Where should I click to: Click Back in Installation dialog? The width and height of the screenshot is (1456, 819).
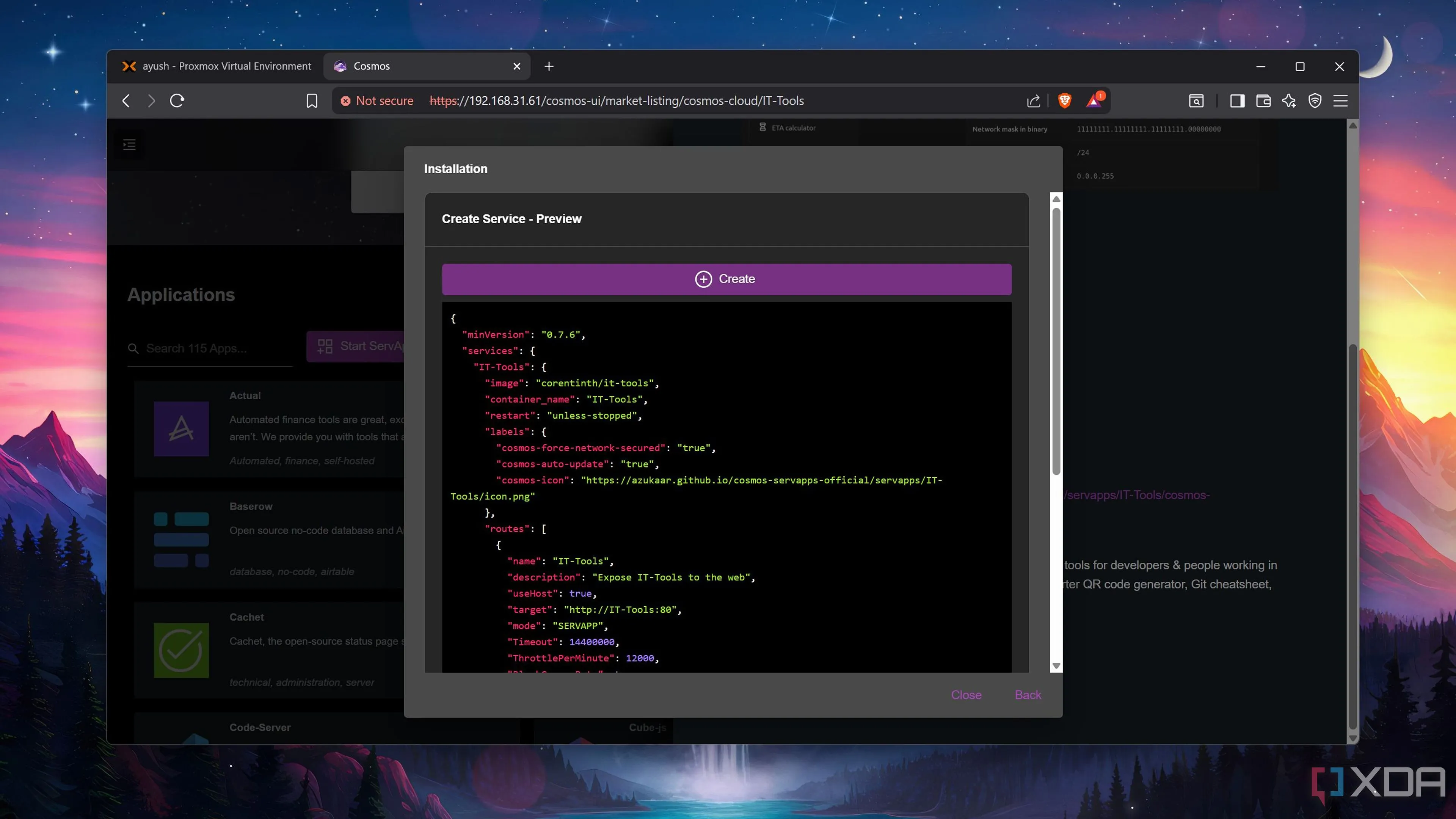(1028, 695)
